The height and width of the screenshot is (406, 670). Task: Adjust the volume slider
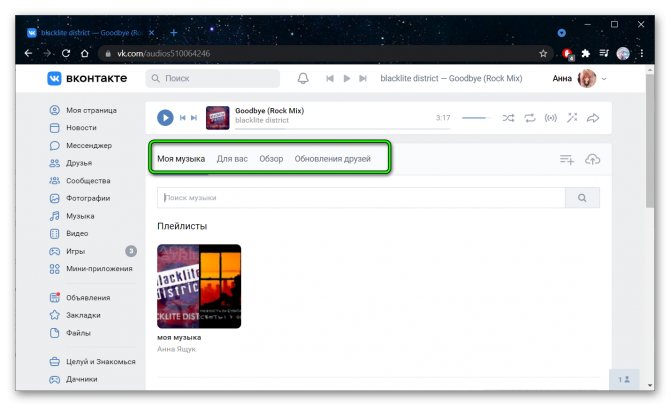[477, 118]
